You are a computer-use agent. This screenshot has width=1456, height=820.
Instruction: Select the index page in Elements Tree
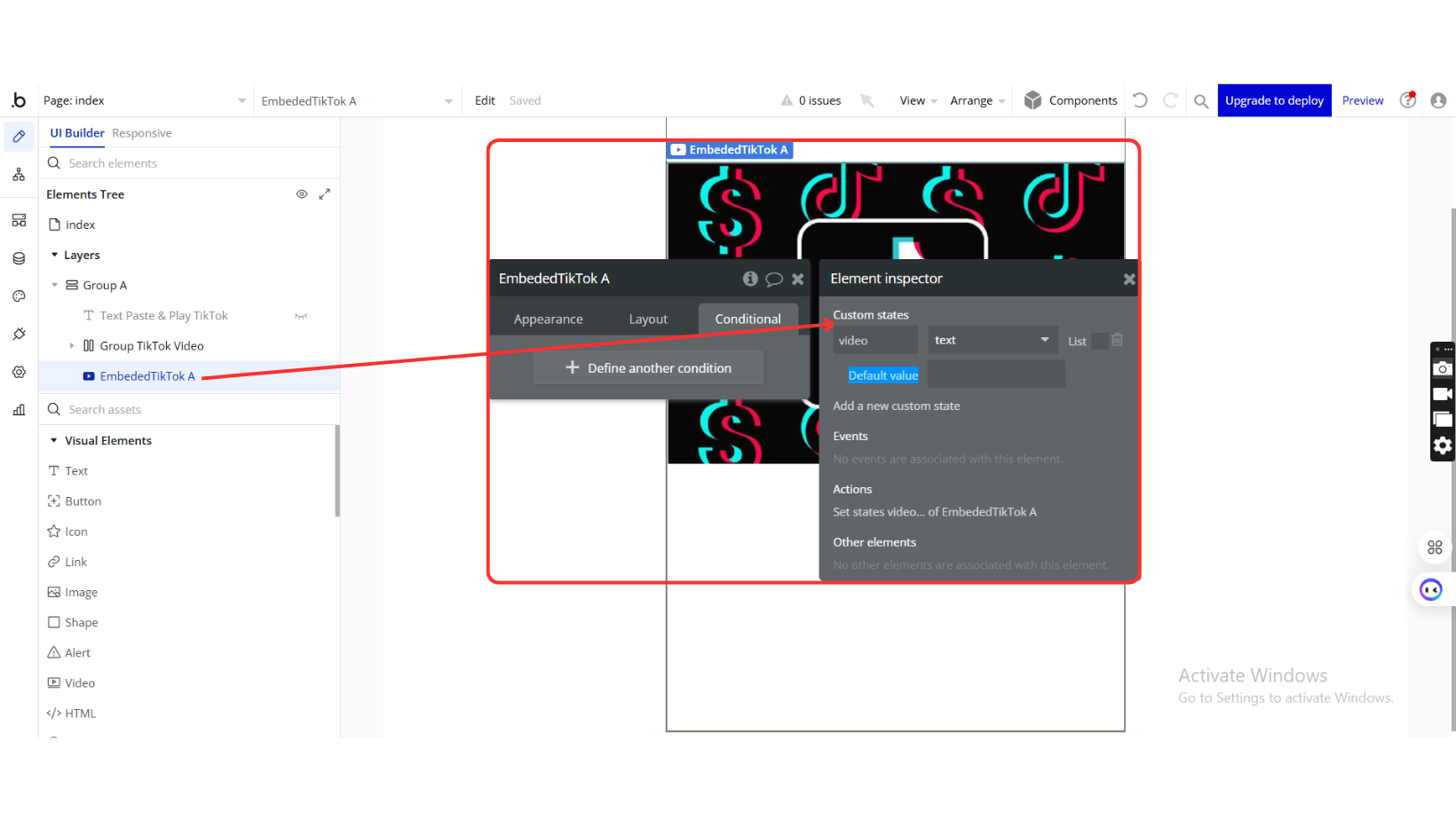pyautogui.click(x=80, y=225)
